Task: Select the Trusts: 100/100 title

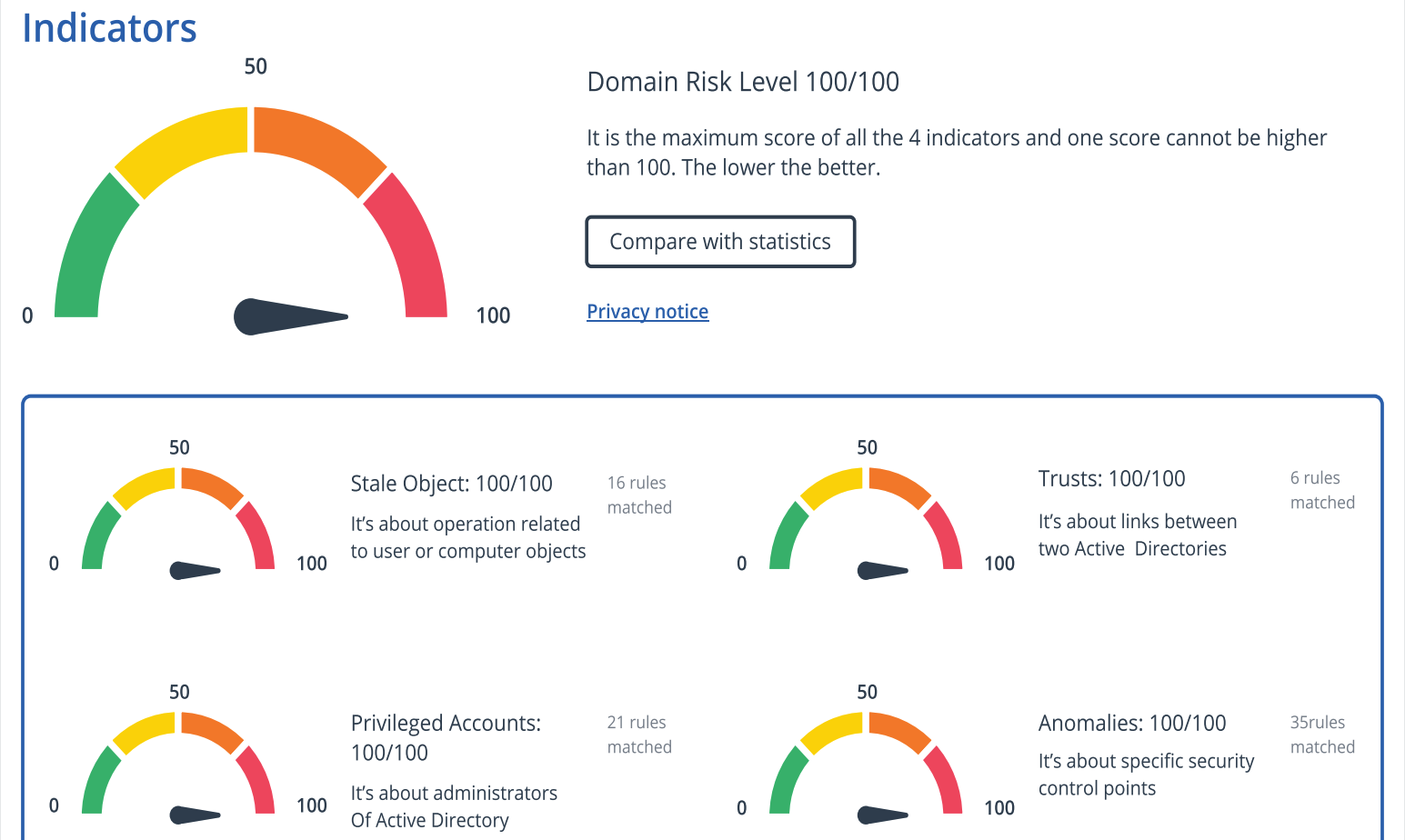Action: 1111,479
